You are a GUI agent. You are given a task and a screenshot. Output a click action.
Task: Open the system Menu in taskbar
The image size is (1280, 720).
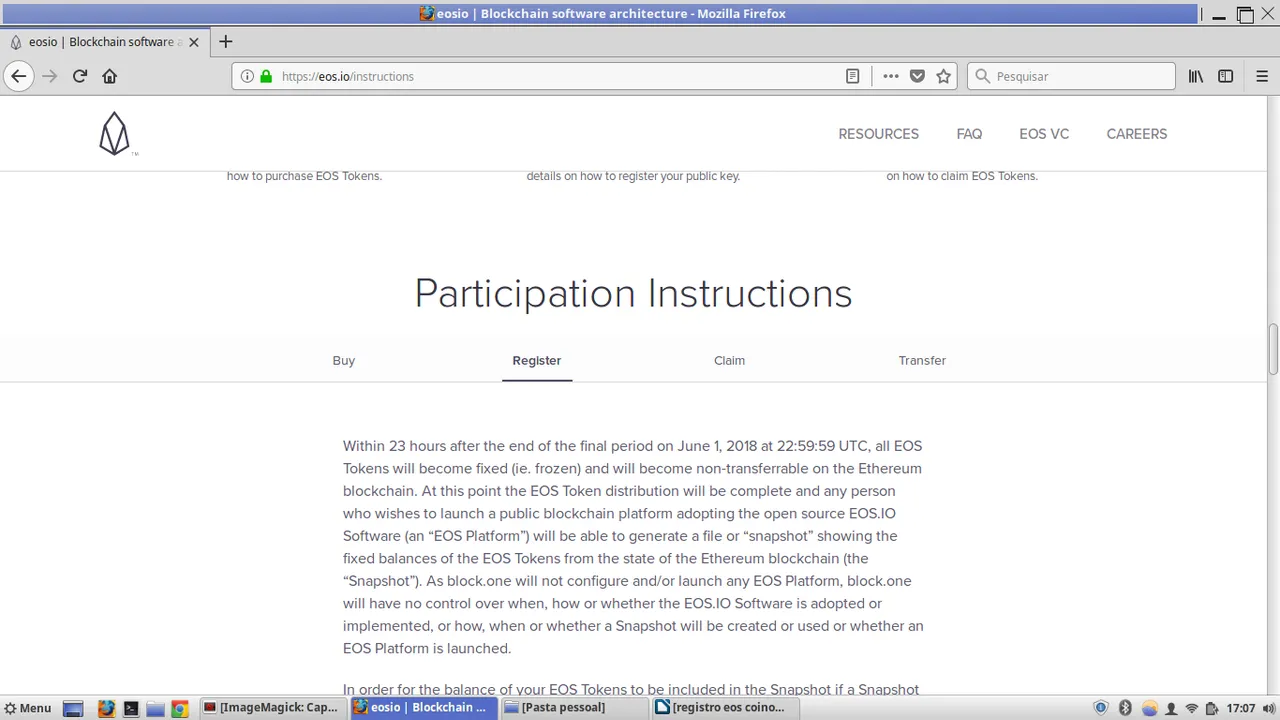pyautogui.click(x=27, y=707)
